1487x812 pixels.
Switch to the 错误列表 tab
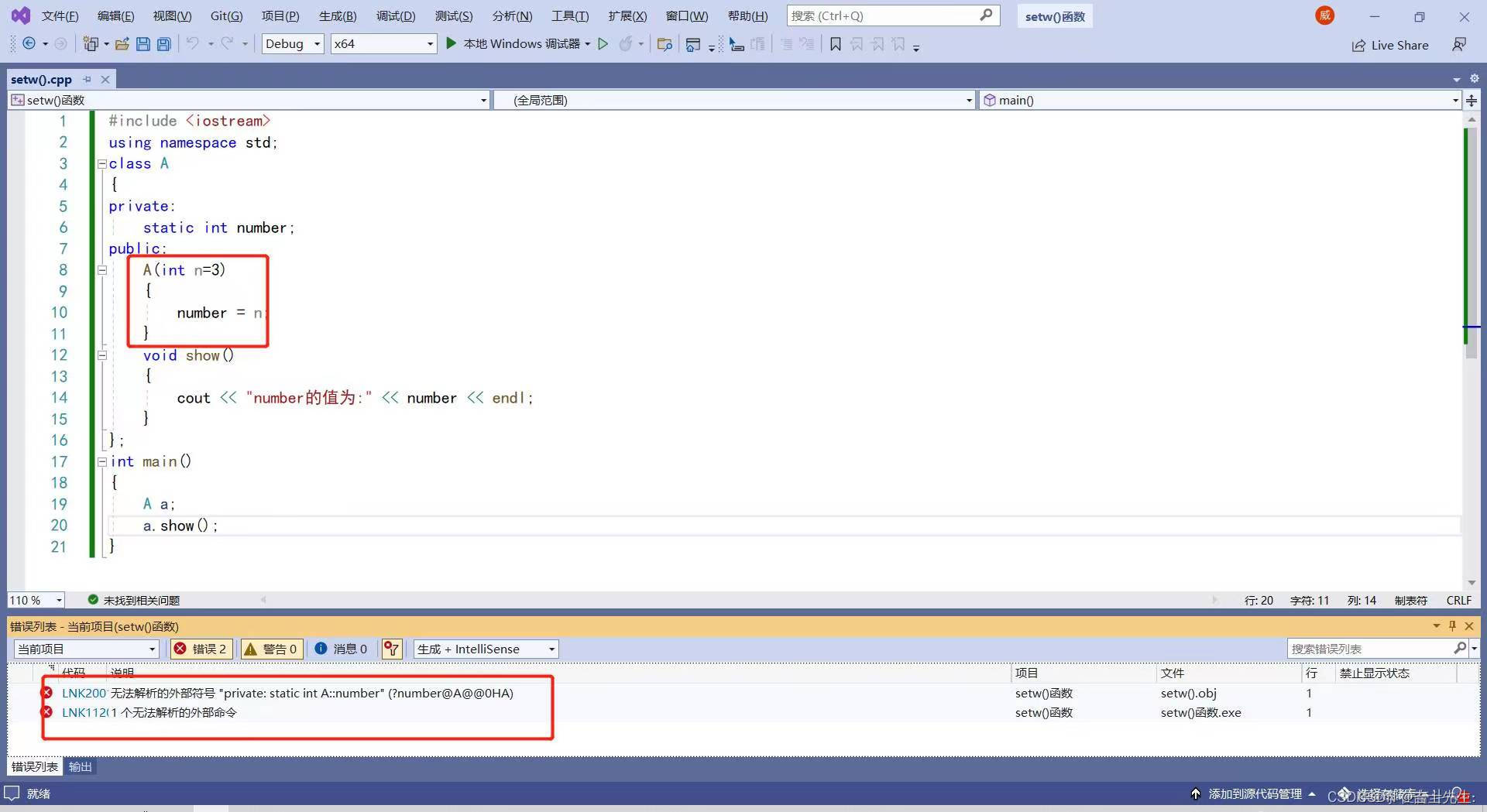point(35,766)
